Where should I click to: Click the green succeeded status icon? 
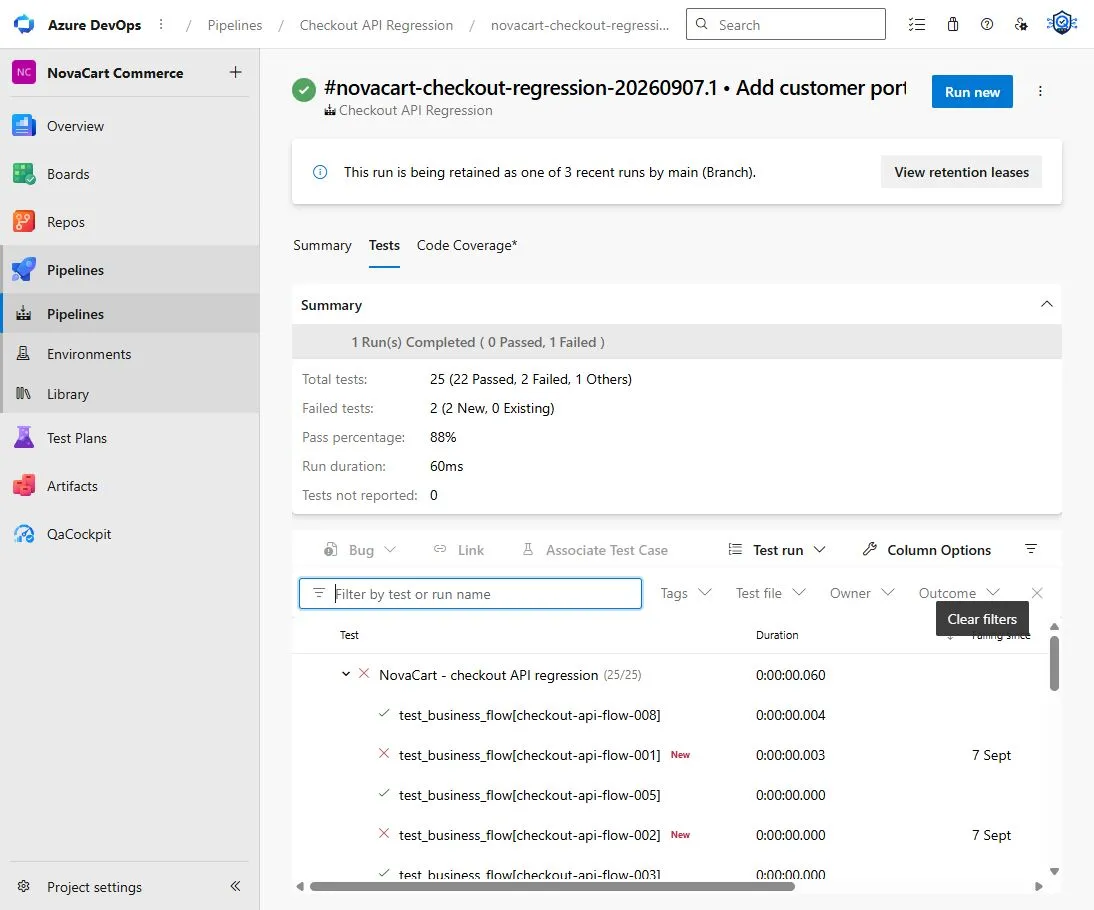[x=304, y=90]
